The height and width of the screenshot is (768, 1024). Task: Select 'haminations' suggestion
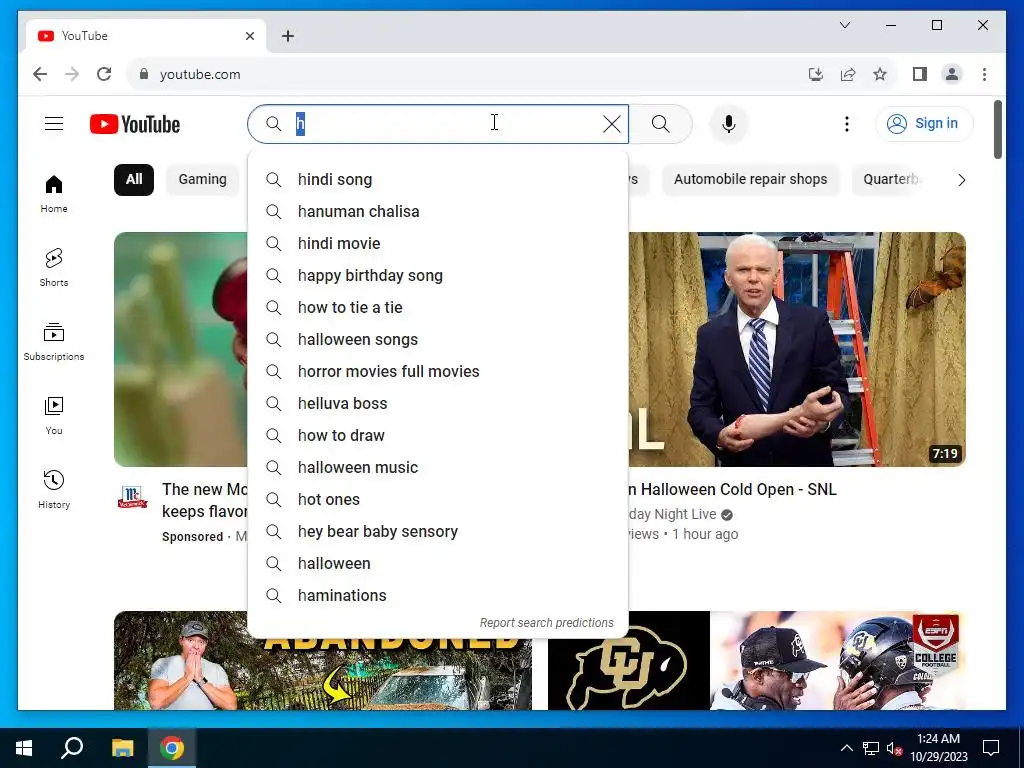click(x=438, y=596)
